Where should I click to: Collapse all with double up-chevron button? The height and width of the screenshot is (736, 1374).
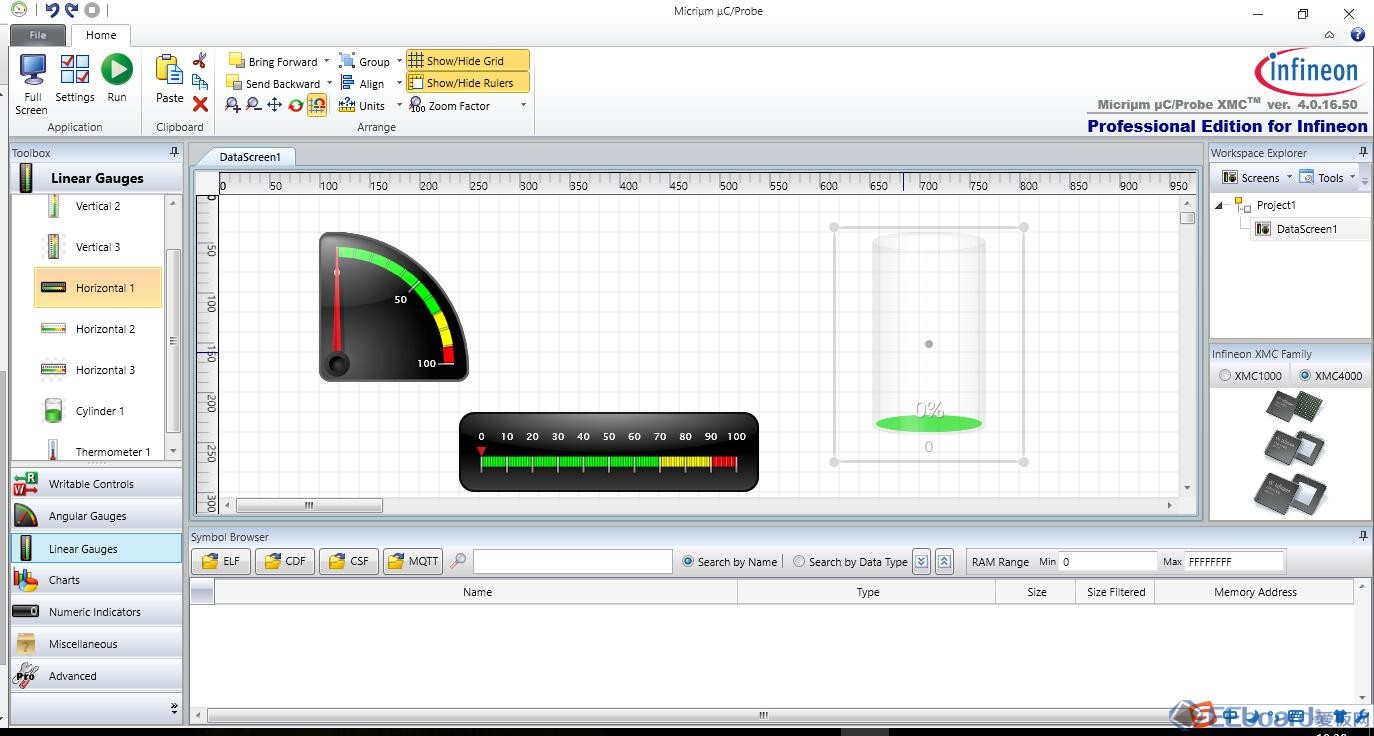[945, 562]
